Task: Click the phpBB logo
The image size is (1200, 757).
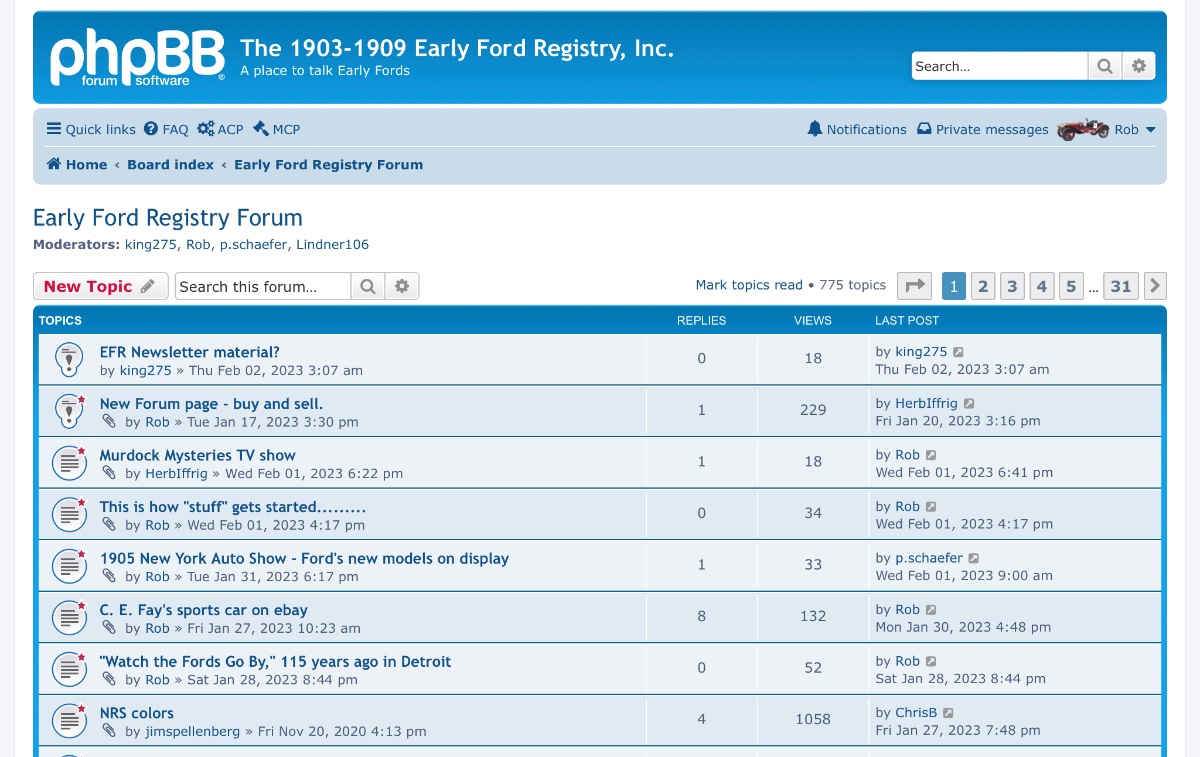Action: click(x=137, y=58)
